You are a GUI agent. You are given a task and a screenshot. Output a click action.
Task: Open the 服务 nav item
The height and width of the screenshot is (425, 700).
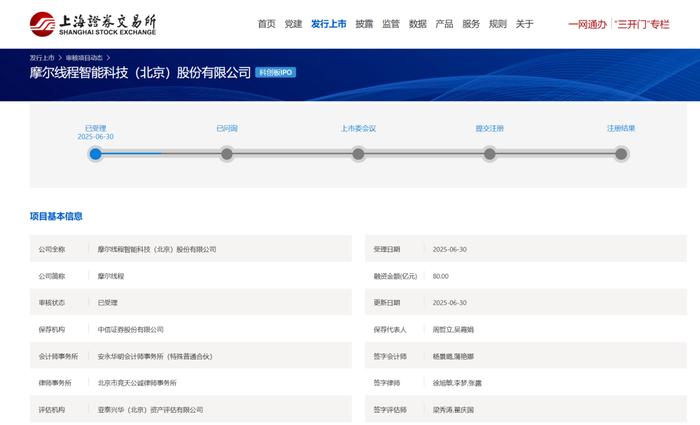[471, 24]
